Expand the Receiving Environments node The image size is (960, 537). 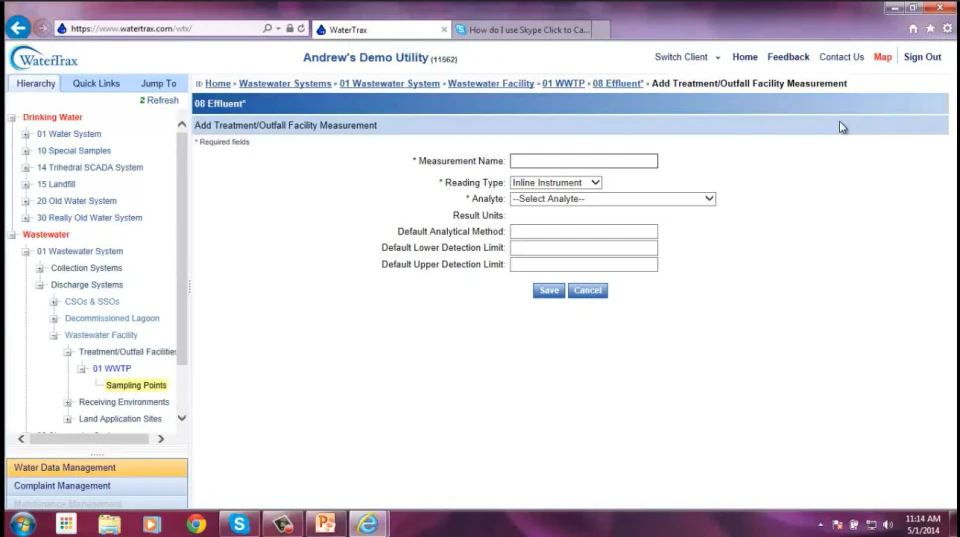(68, 403)
